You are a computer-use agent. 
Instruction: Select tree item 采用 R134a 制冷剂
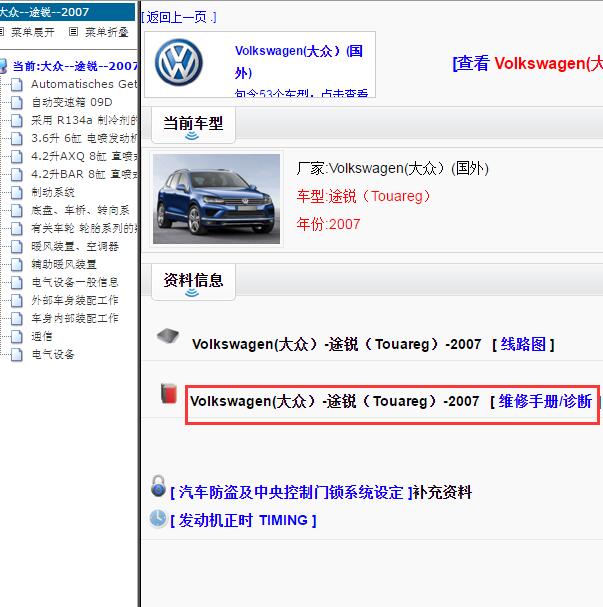84,120
